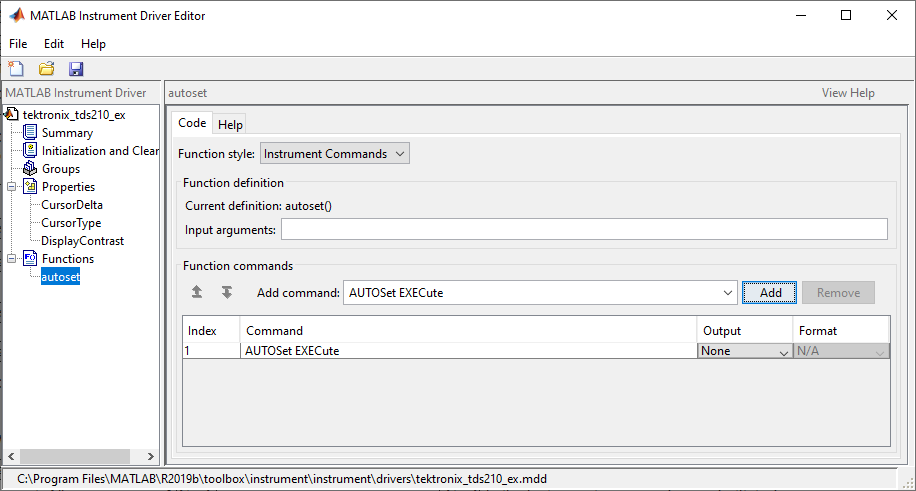The image size is (916, 491).
Task: Click the Input arguments text field
Action: click(x=584, y=230)
